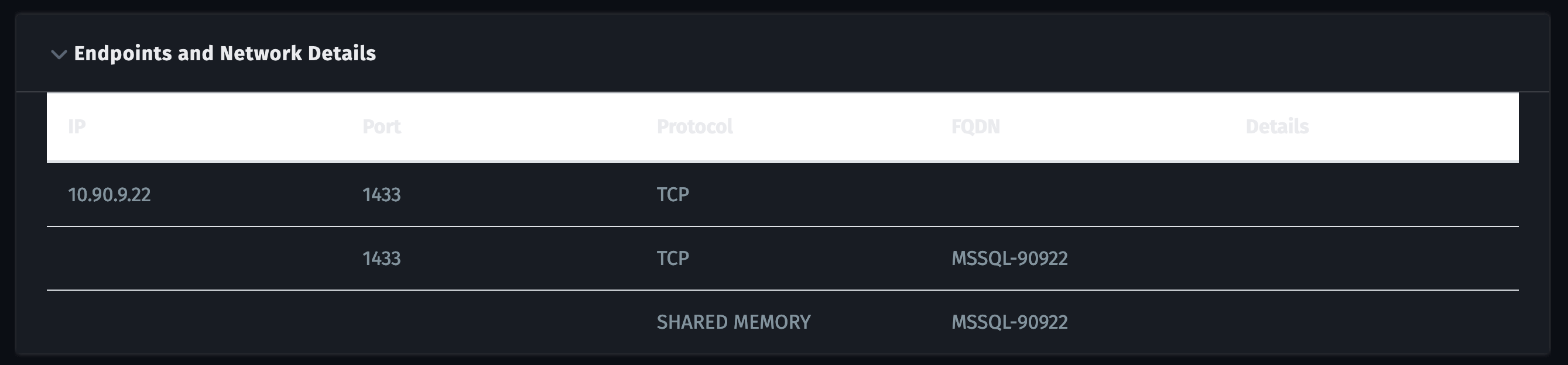This screenshot has width=1568, height=365.
Task: Click port 1433 in the second row
Action: point(382,259)
